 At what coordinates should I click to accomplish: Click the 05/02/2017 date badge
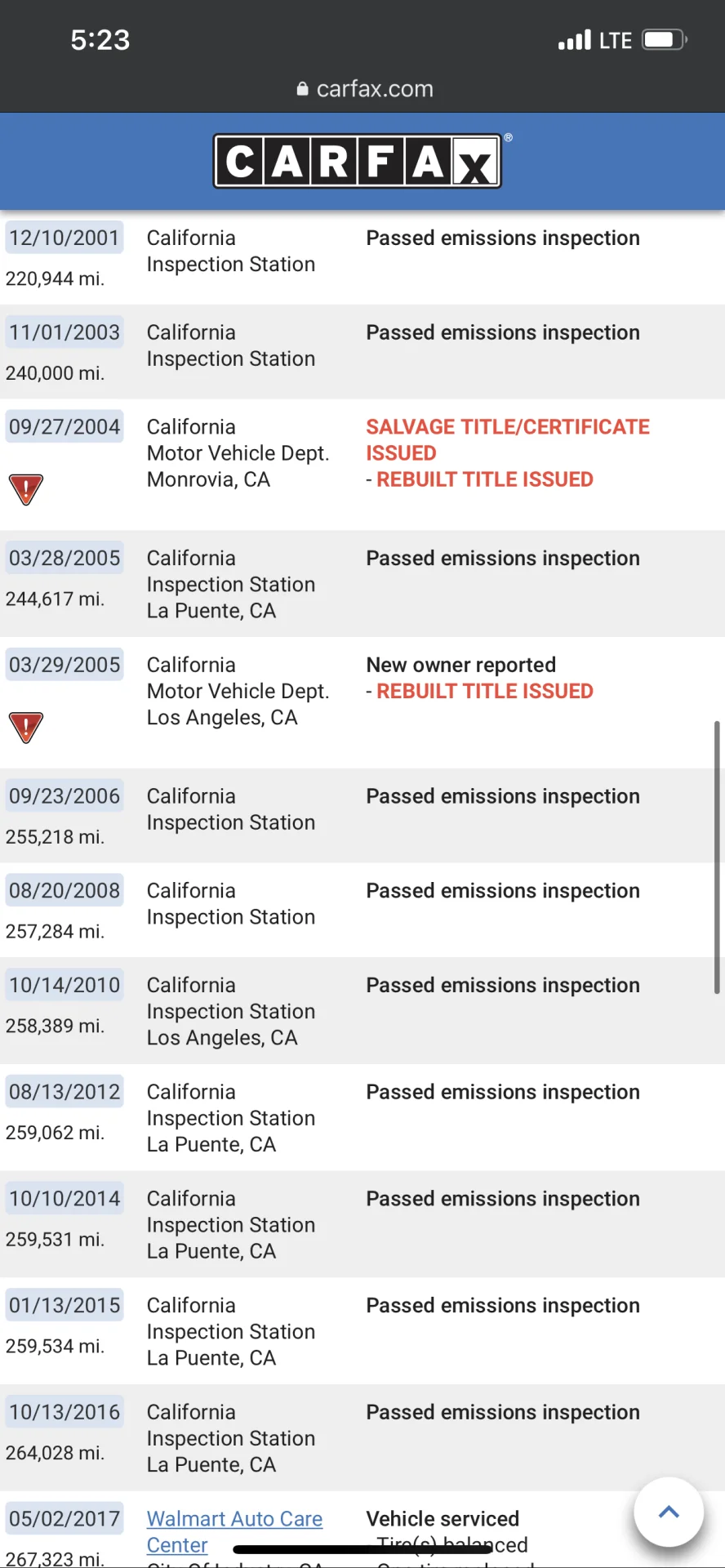pyautogui.click(x=64, y=1518)
